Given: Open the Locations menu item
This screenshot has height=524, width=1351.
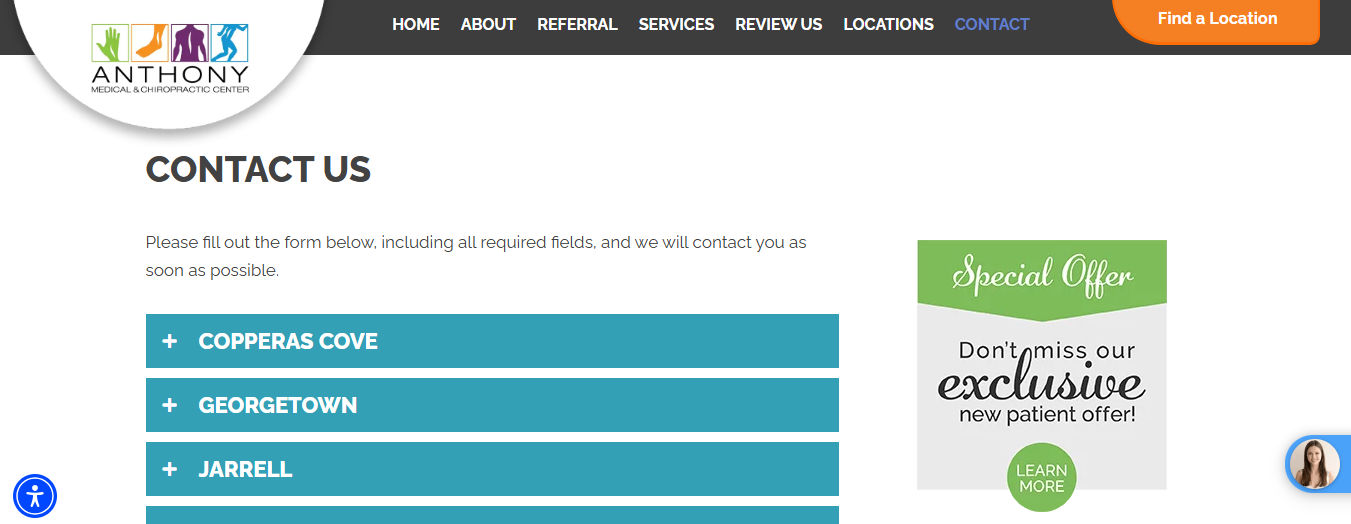Looking at the screenshot, I should [x=888, y=24].
